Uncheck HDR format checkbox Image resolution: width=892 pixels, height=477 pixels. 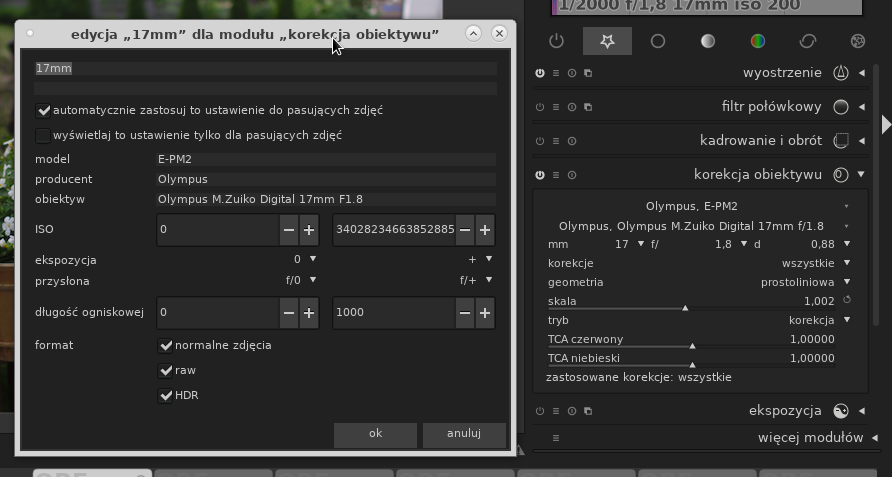coord(166,396)
